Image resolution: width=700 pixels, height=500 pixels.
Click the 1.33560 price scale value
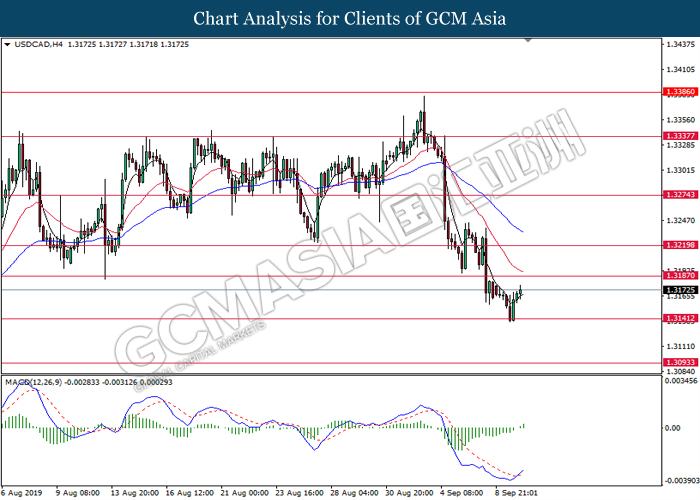(681, 120)
